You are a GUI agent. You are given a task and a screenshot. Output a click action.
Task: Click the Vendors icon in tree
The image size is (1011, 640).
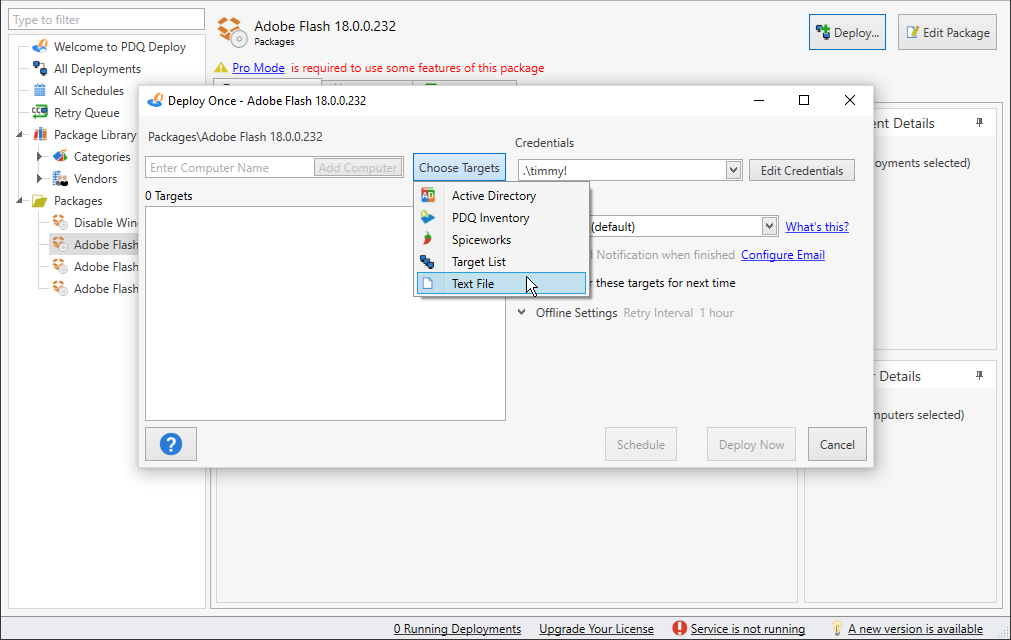pyautogui.click(x=60, y=178)
